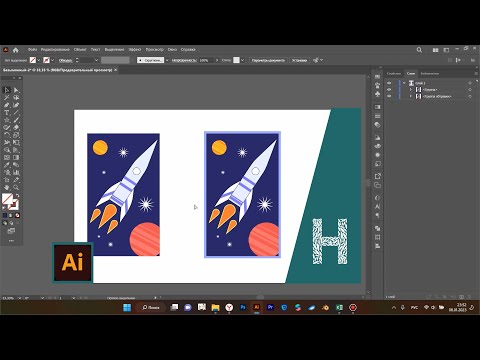The width and height of the screenshot is (480, 360).
Task: Select the Star shape tool
Action: (7, 120)
